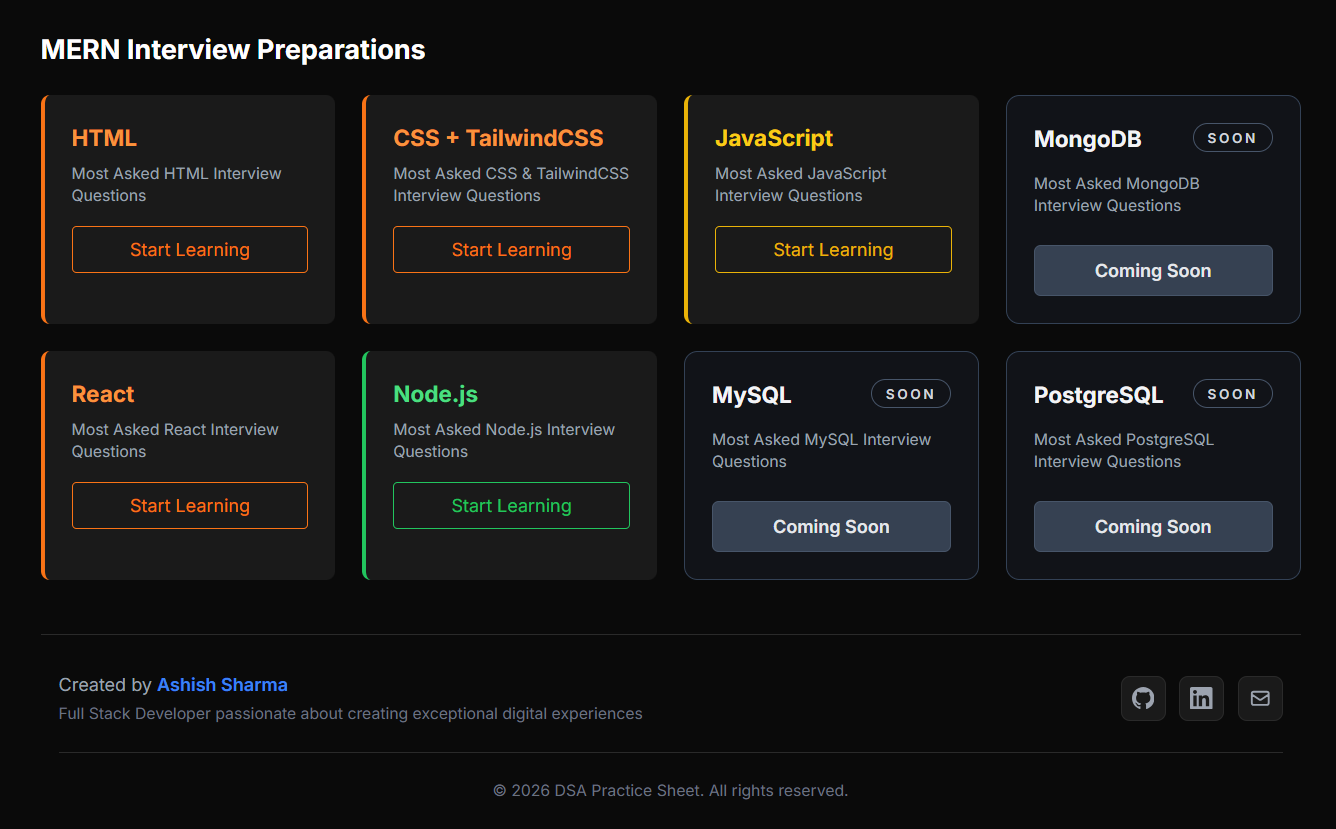This screenshot has height=829, width=1336.
Task: Open the LinkedIn profile icon
Action: pos(1201,699)
